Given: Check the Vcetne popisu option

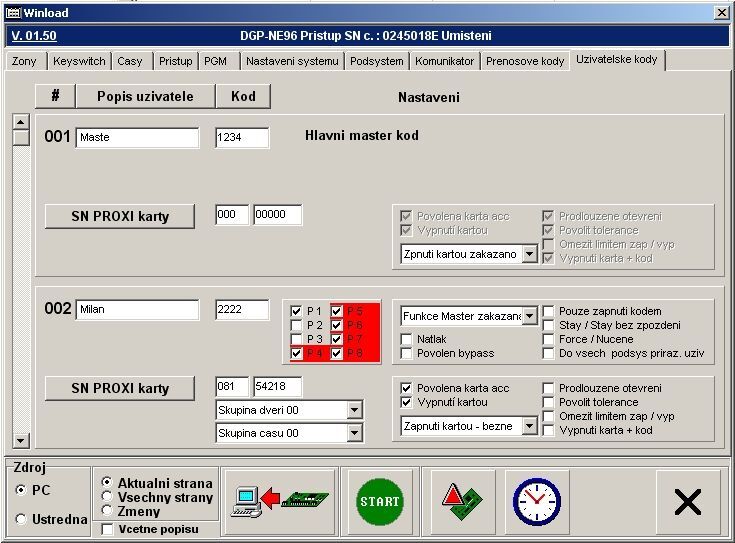Looking at the screenshot, I should pos(108,528).
